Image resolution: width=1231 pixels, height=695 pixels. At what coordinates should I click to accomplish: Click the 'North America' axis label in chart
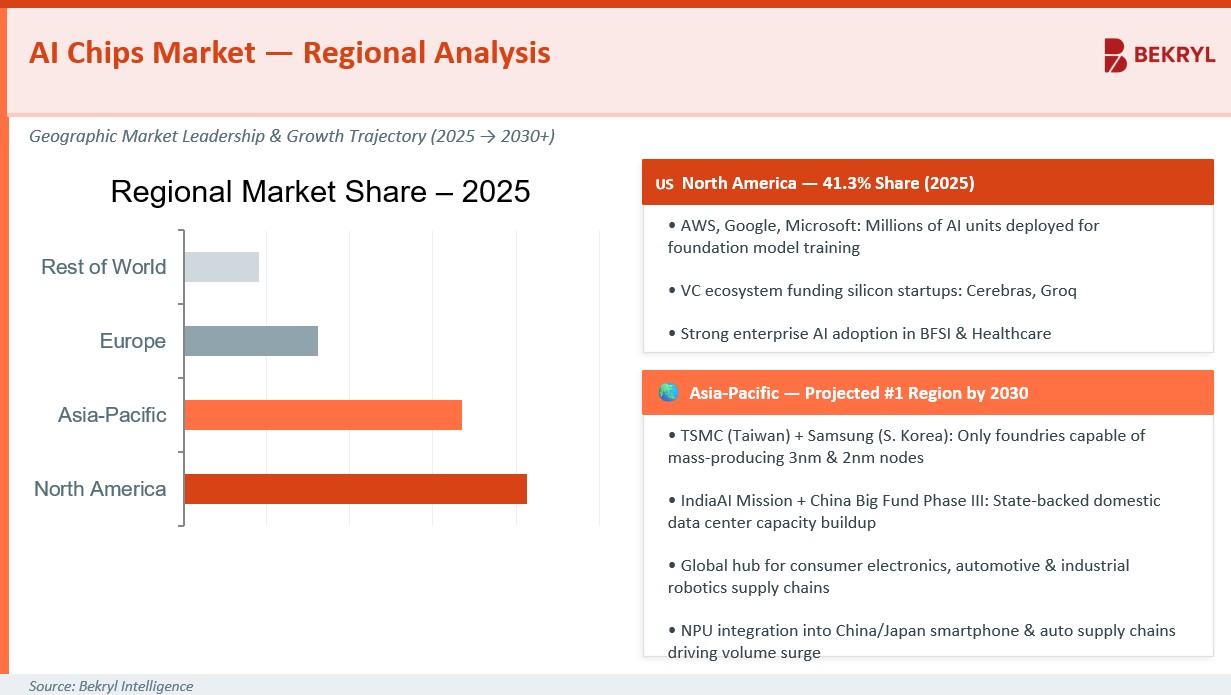100,489
